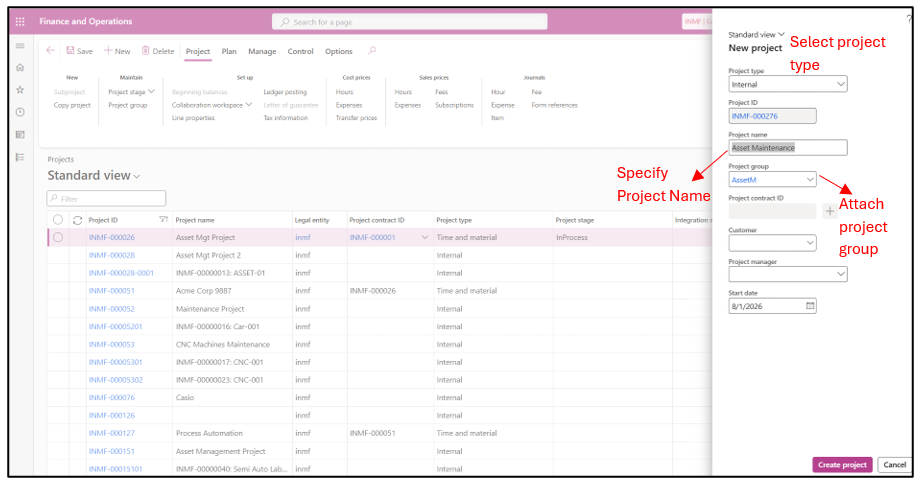Click Subscriptions under Sales prices
Image resolution: width=915 pixels, height=480 pixels.
pos(454,105)
